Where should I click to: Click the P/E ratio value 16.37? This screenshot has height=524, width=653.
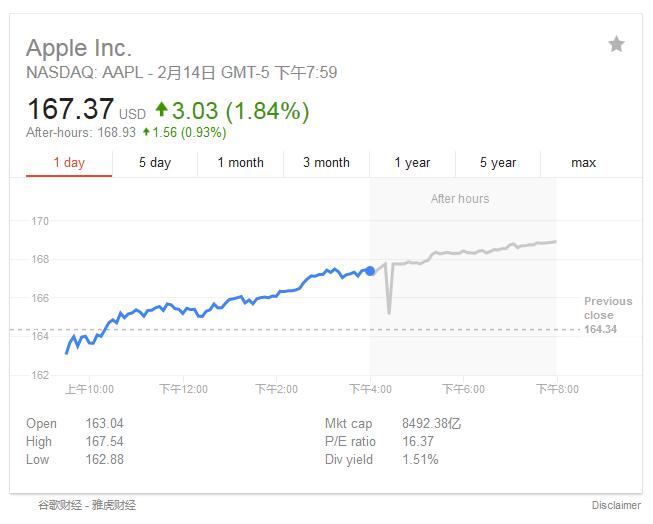click(x=417, y=441)
